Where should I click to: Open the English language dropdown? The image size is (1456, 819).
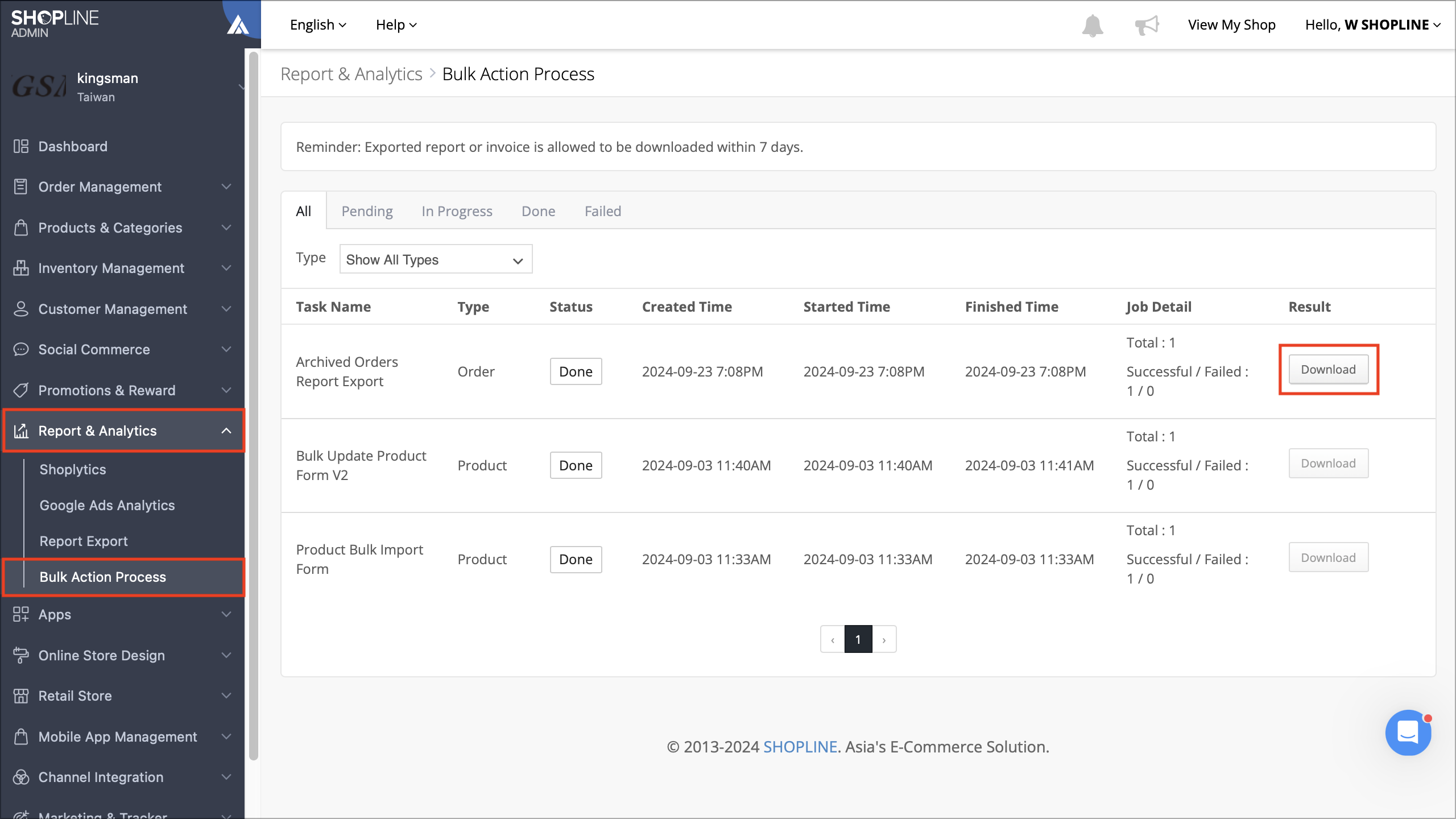pyautogui.click(x=318, y=25)
